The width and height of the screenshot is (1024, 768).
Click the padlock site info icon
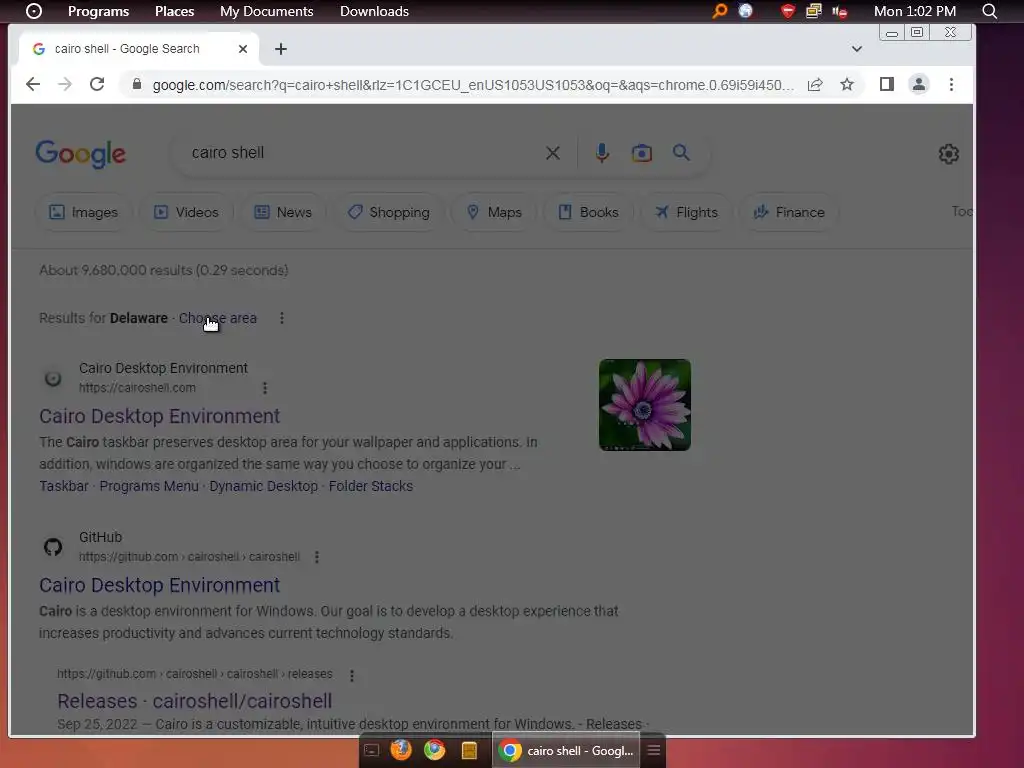pos(136,84)
